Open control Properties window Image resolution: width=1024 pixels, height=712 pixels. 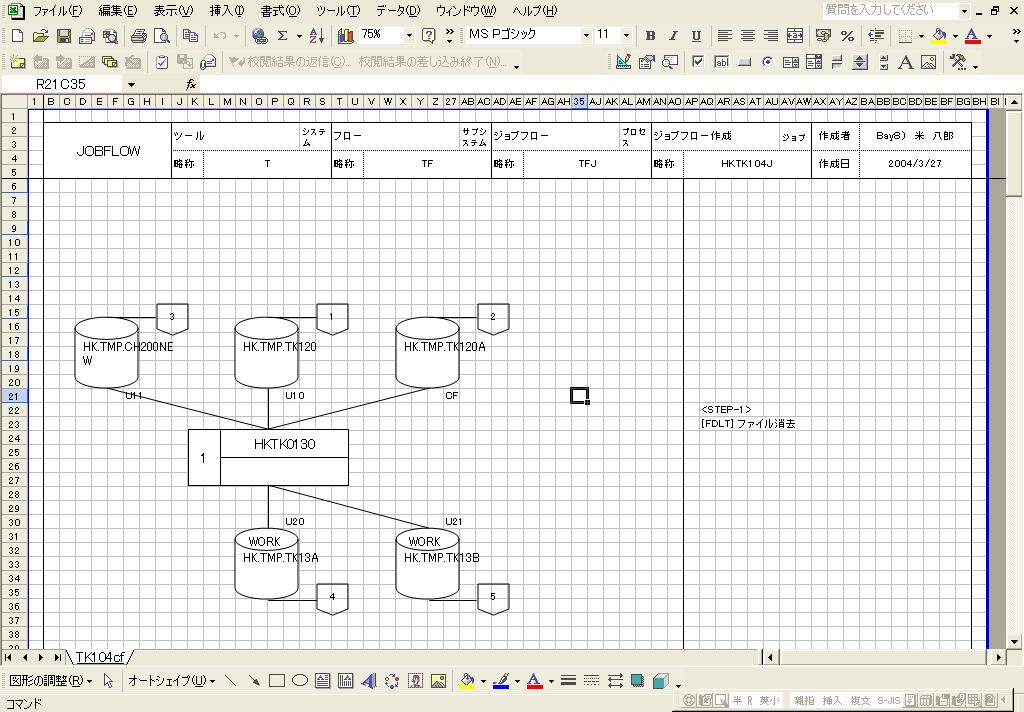click(x=647, y=62)
